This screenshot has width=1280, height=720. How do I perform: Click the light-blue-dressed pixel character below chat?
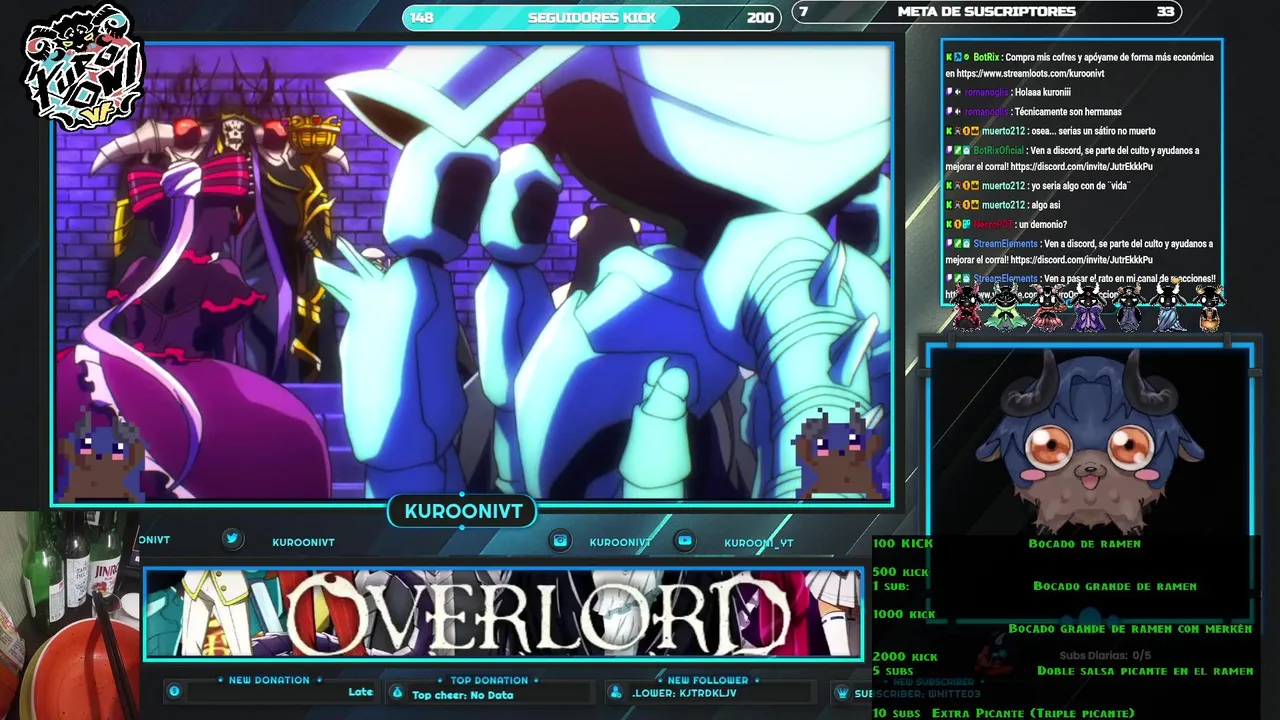1168,307
